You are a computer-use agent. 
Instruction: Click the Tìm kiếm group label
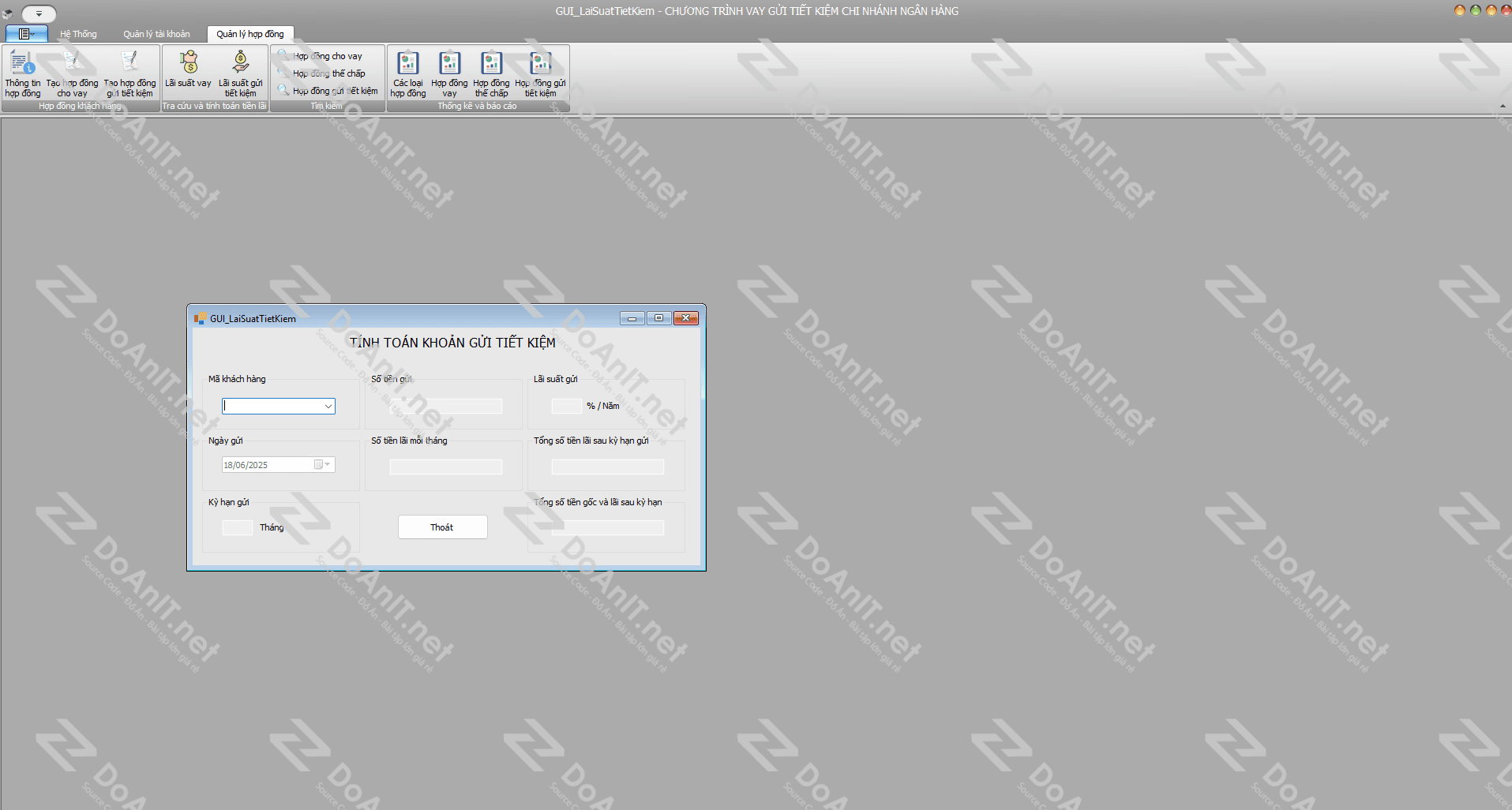(327, 106)
